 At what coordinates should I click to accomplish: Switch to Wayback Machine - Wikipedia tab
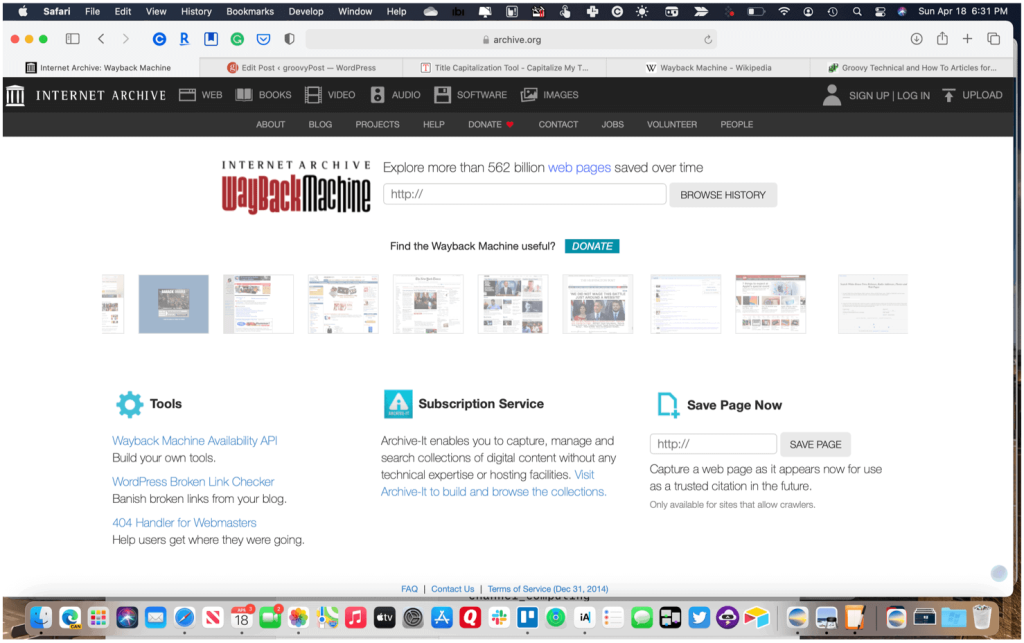click(x=708, y=67)
